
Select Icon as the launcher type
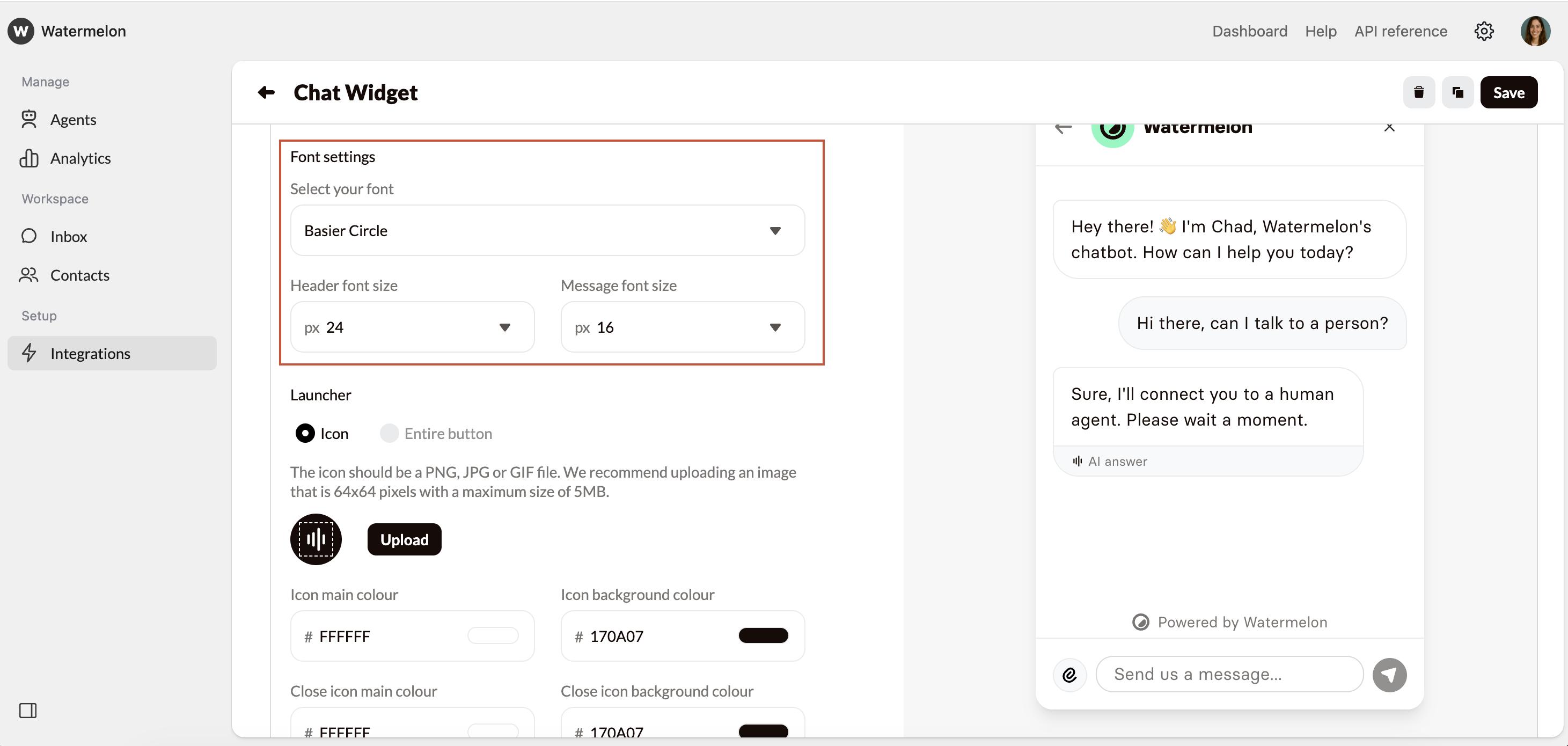(x=305, y=433)
